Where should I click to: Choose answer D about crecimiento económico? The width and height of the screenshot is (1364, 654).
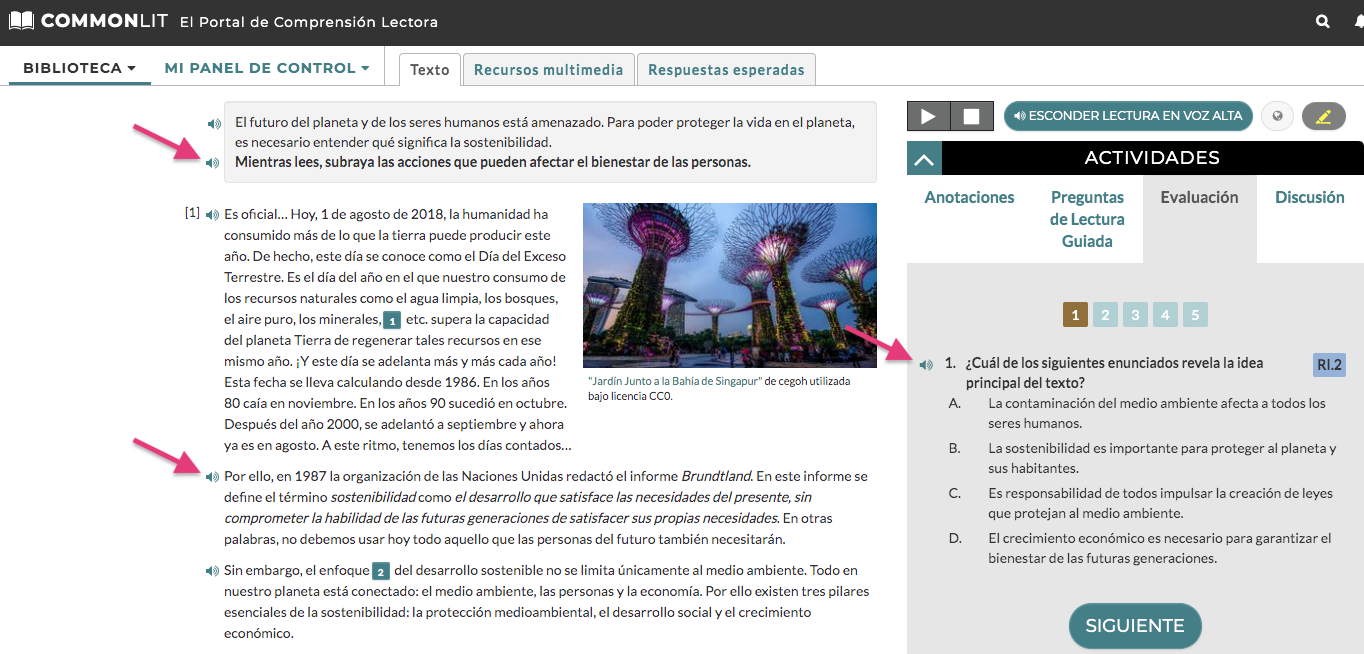point(1141,548)
